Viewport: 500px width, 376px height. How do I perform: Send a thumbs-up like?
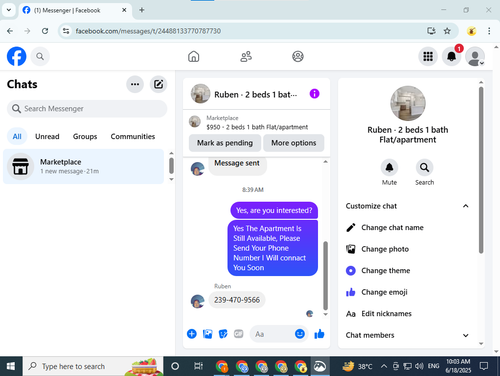[x=319, y=334]
